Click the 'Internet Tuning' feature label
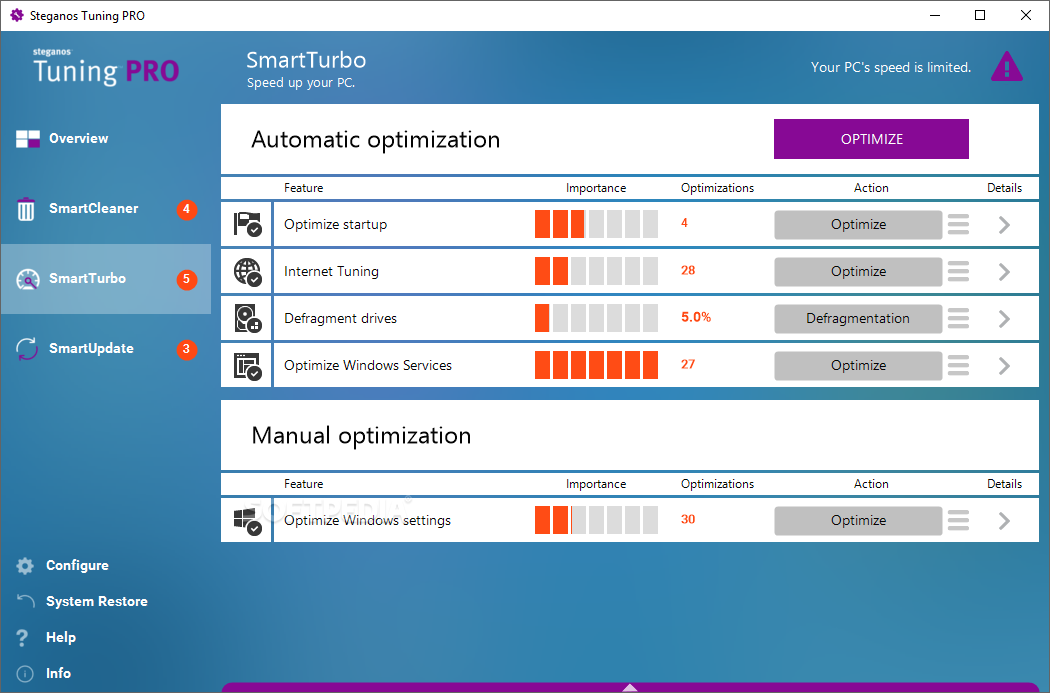This screenshot has width=1050, height=693. coord(331,272)
